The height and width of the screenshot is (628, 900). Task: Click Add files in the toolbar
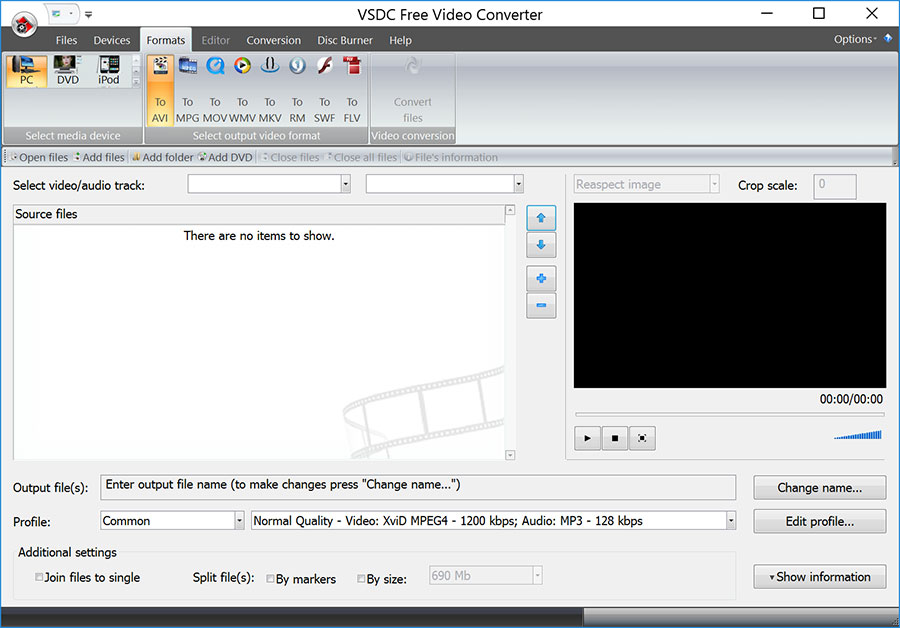click(99, 157)
